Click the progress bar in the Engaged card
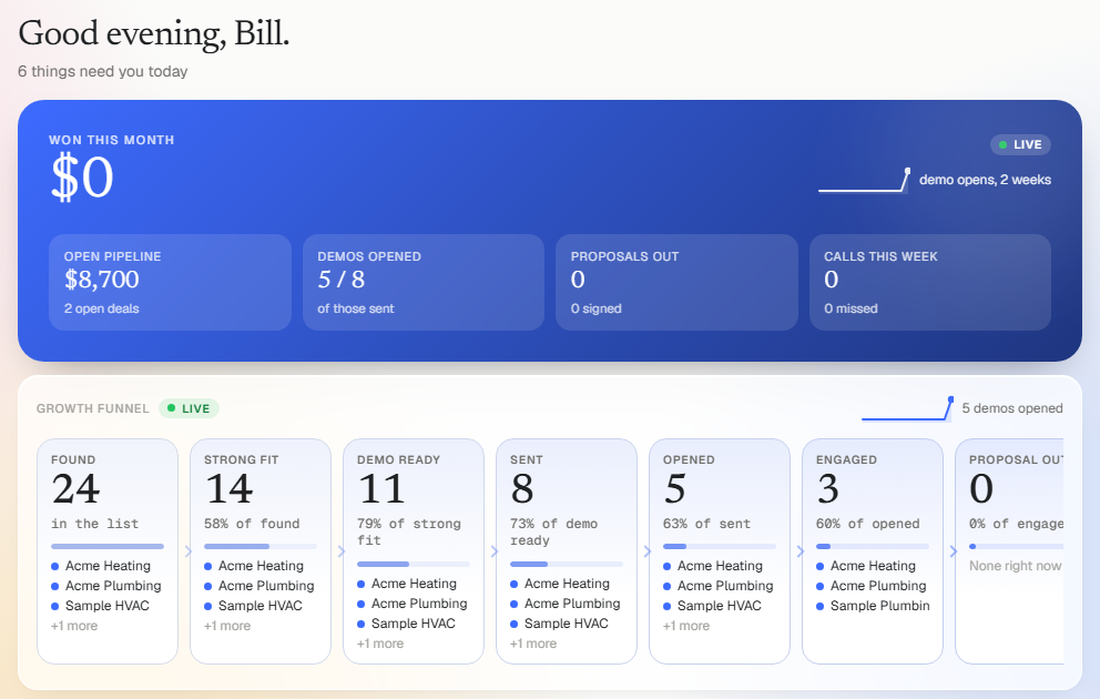The image size is (1100, 699). tap(872, 546)
